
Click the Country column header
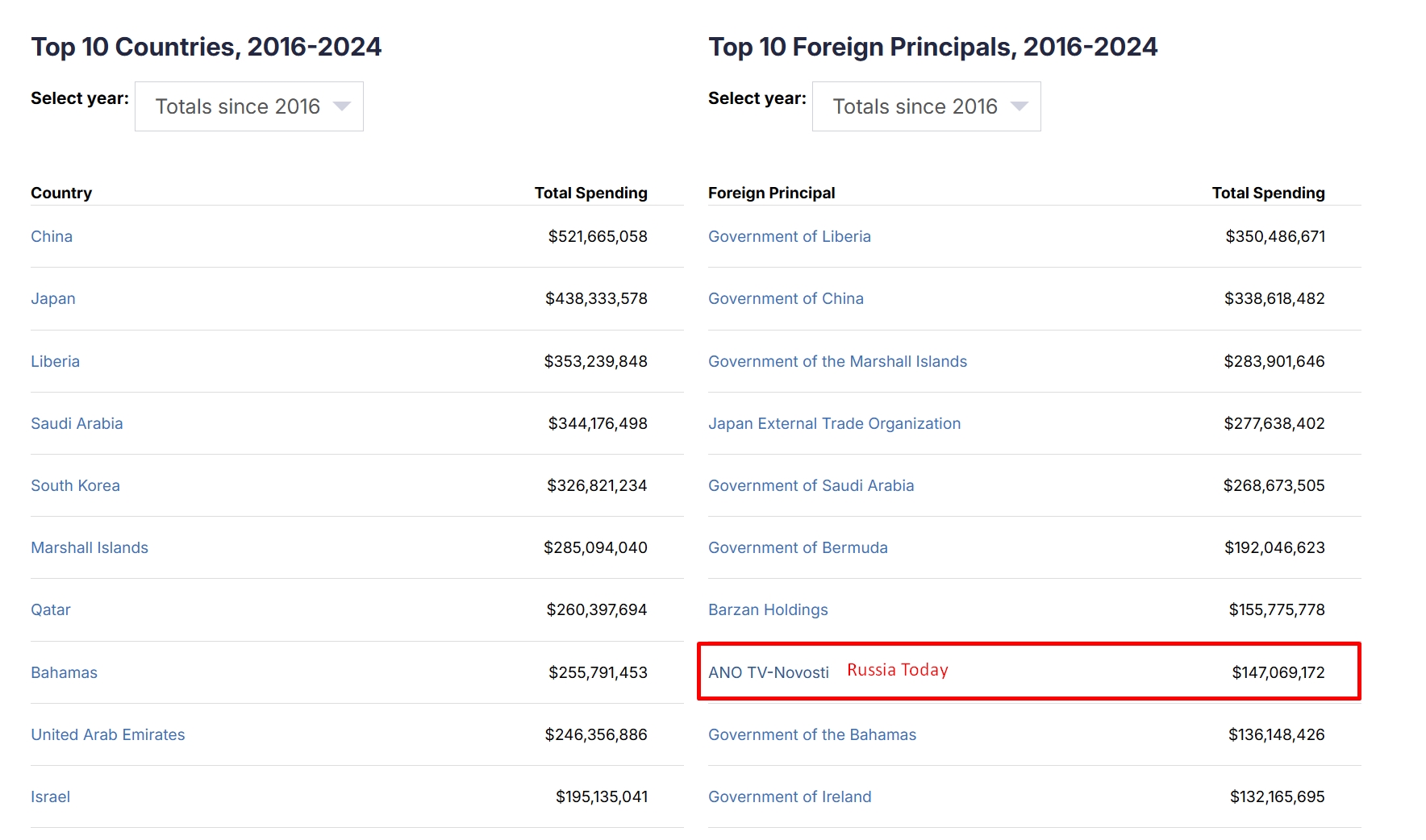tap(61, 193)
